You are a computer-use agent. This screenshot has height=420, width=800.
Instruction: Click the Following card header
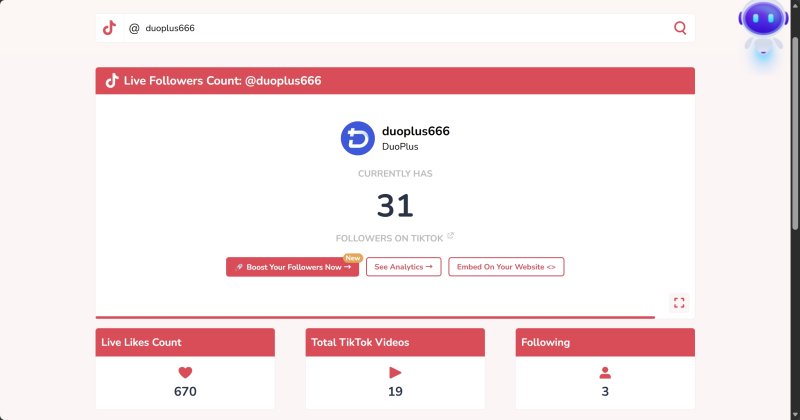point(605,342)
